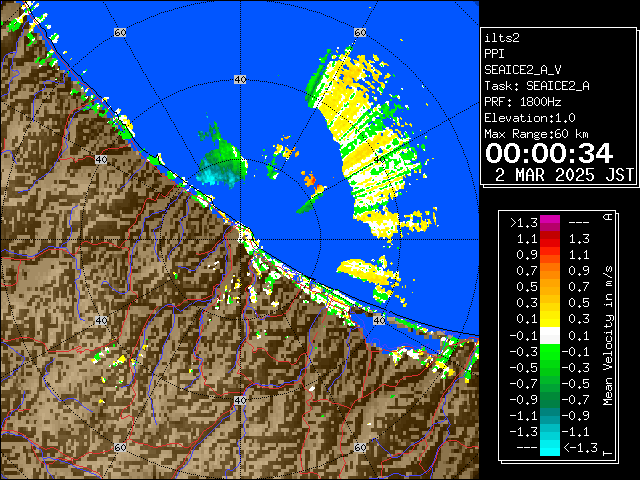This screenshot has width=640, height=480.
Task: Select the 'Task: SEAICE2_A' line
Action: click(537, 86)
